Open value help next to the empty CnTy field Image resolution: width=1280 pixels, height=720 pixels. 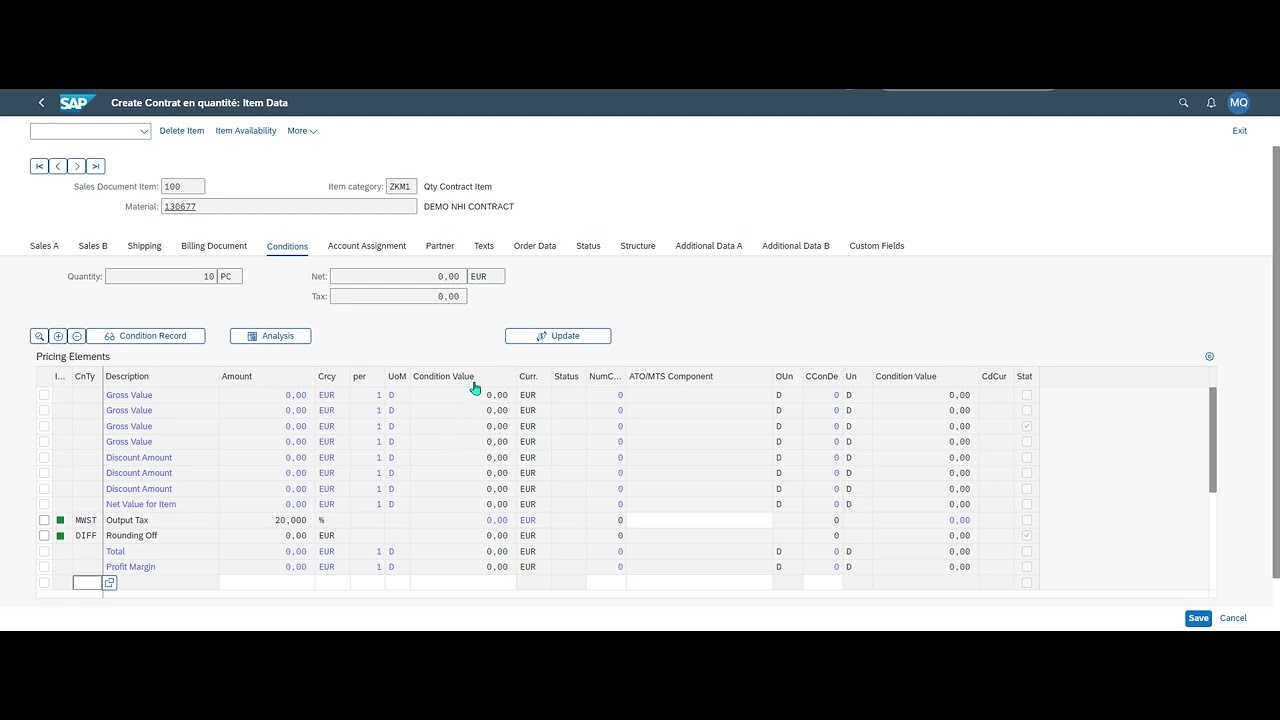click(x=109, y=583)
